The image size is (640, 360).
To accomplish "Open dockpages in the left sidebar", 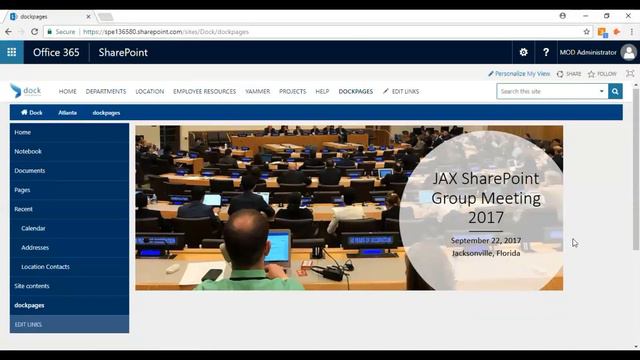I will [69, 305].
